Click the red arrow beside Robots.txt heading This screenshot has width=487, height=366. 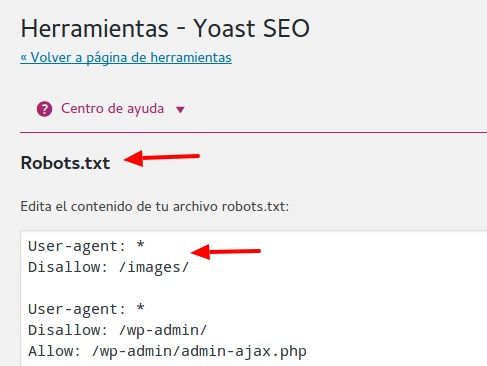pos(162,158)
